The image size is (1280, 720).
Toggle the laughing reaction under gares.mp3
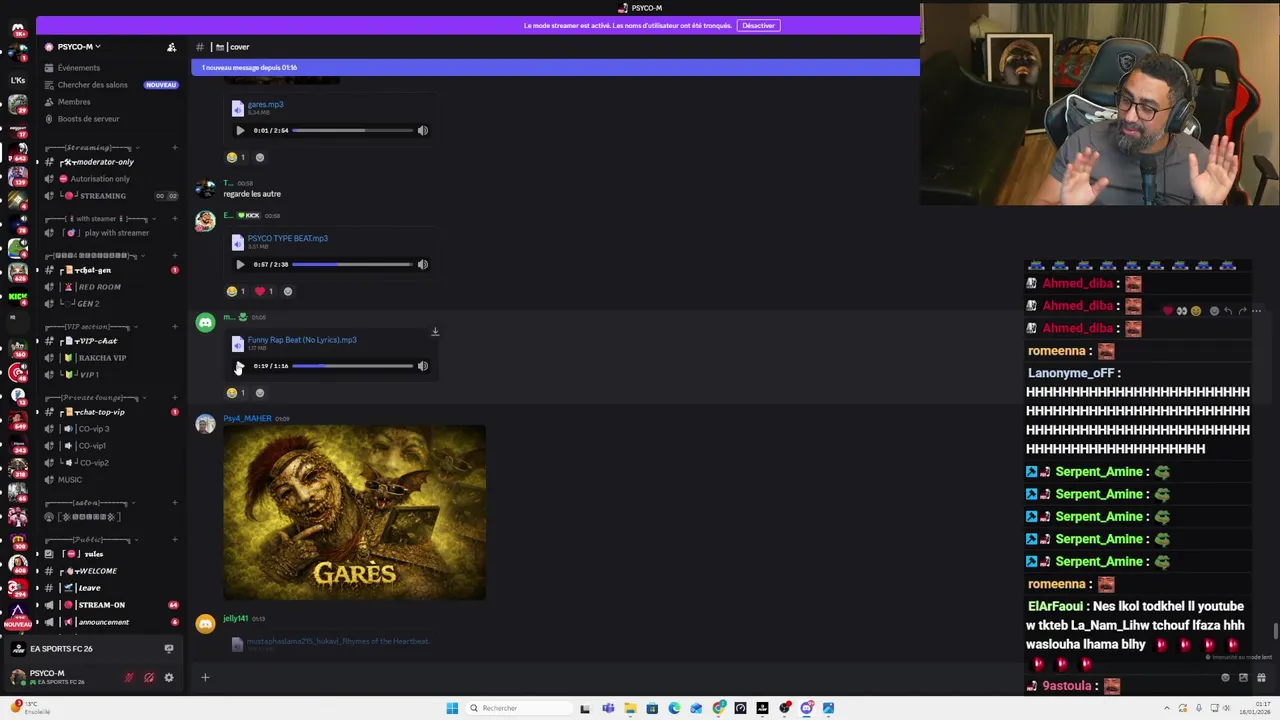coord(236,157)
